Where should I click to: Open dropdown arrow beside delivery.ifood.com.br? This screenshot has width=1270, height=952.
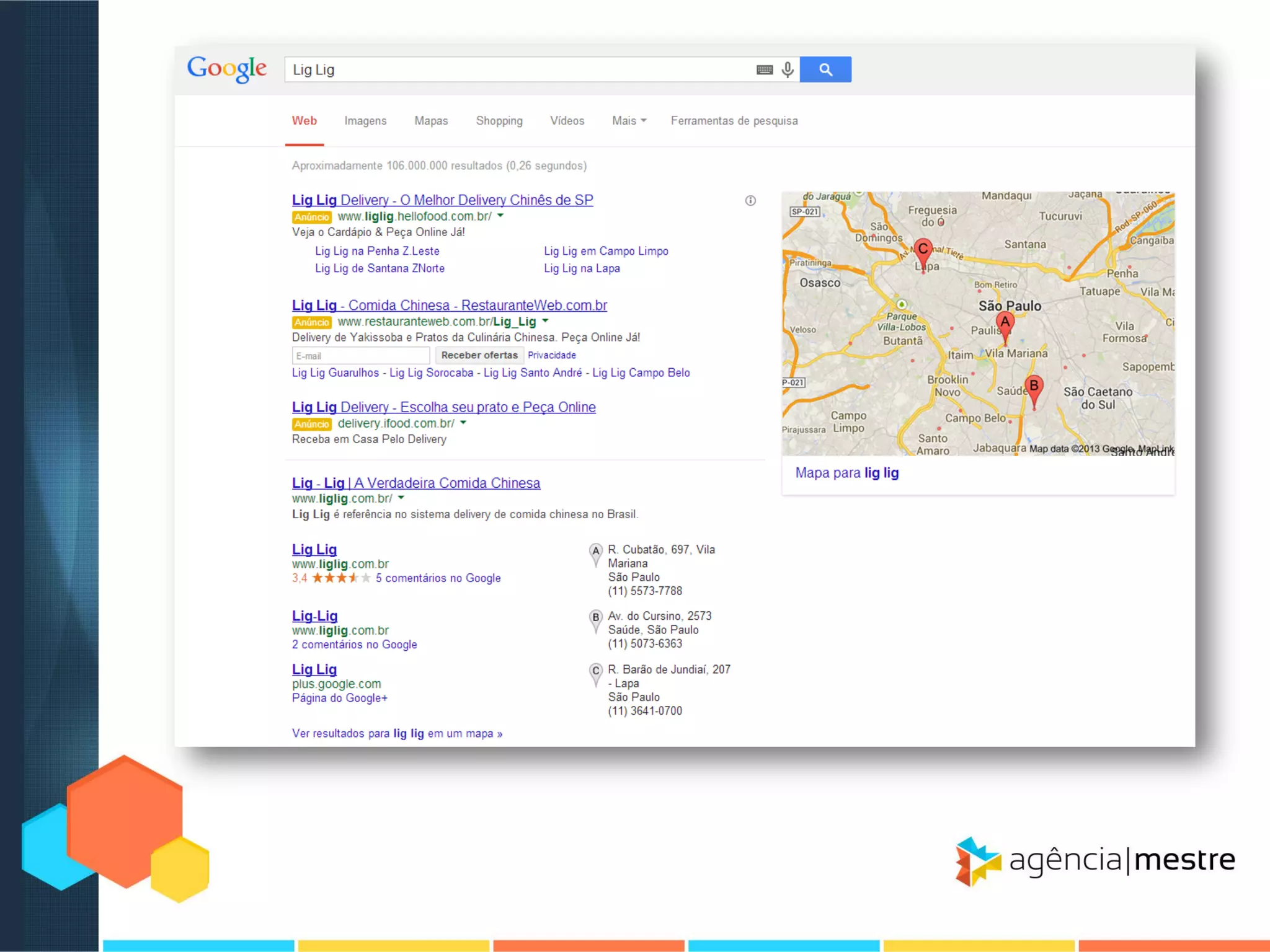pos(463,423)
